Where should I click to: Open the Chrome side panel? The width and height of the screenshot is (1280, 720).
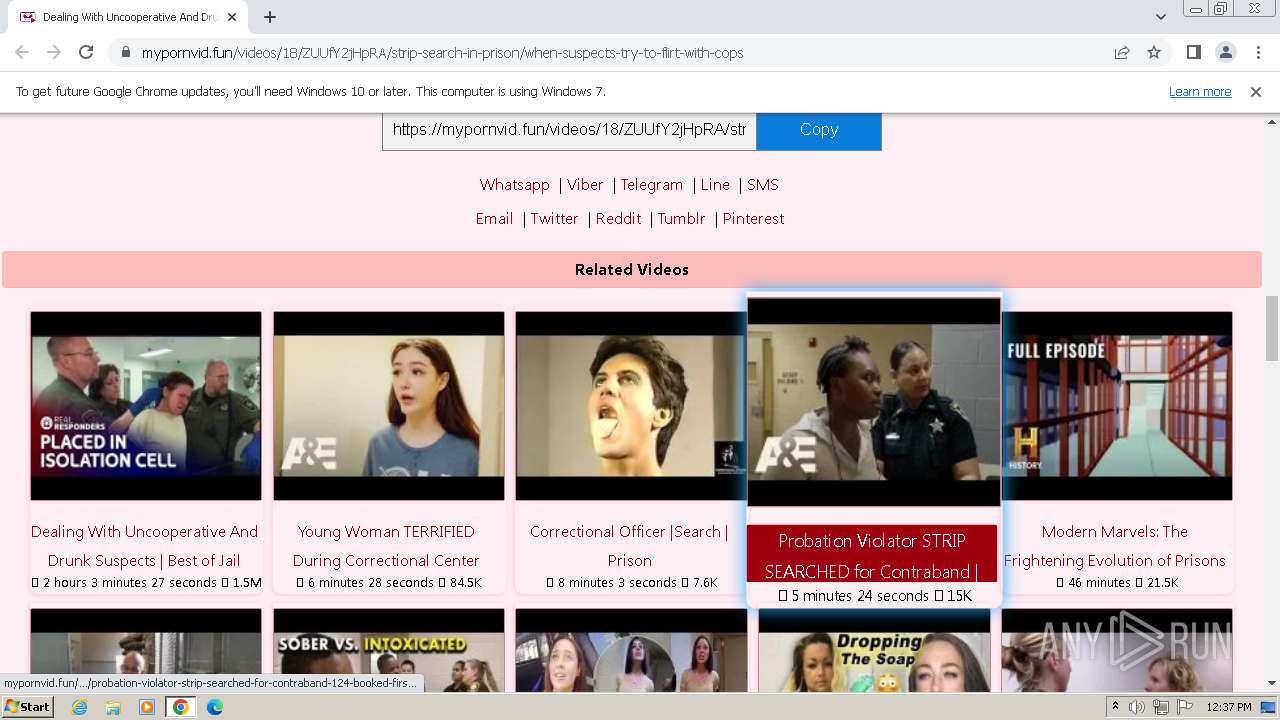click(x=1193, y=53)
